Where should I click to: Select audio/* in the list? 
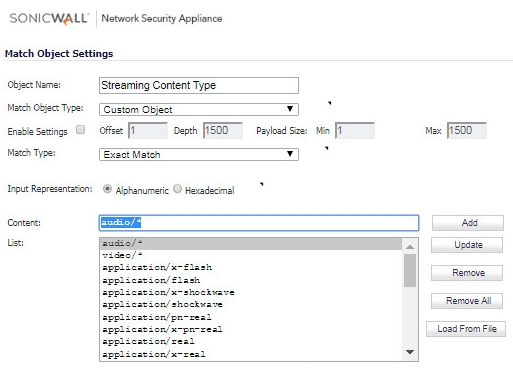(251, 244)
